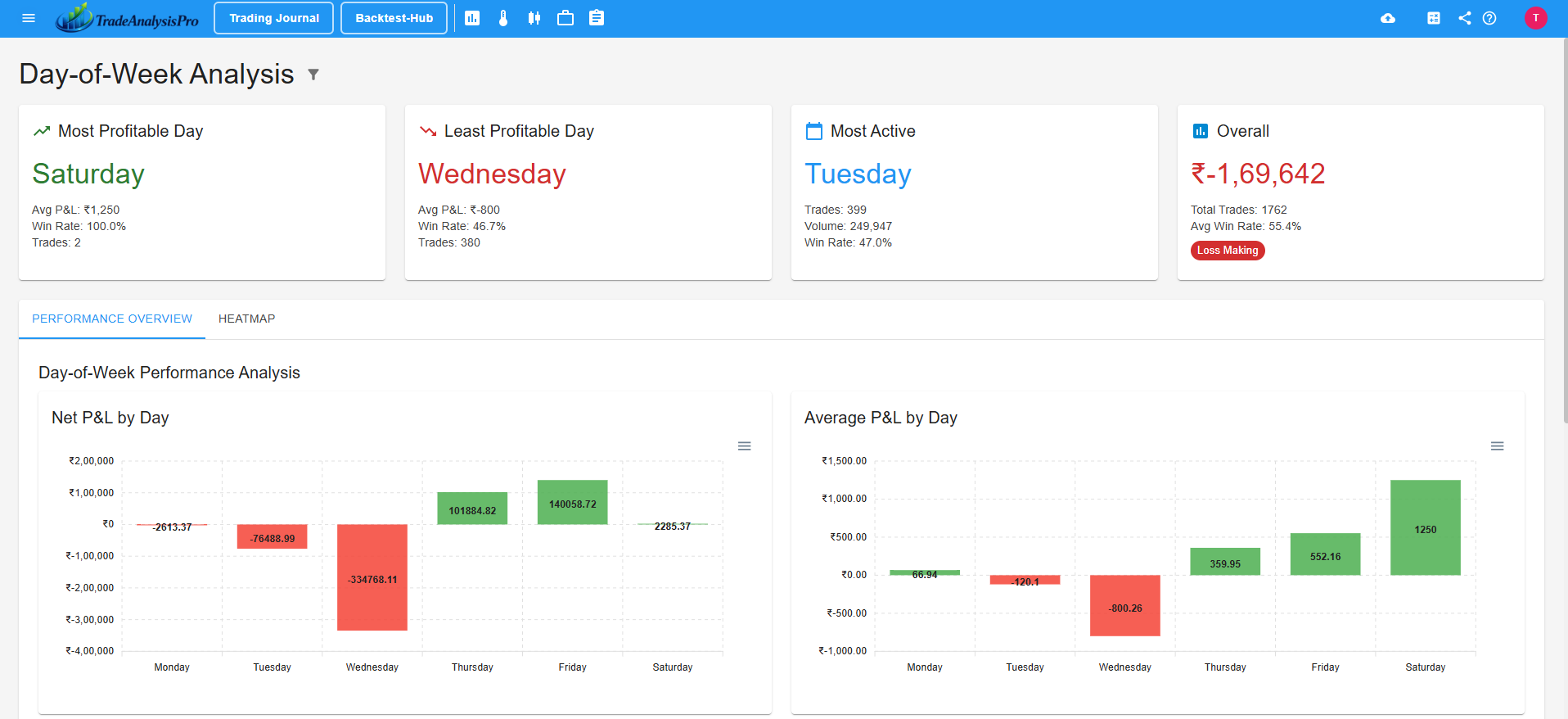Click the Volume: 249,947 text
The height and width of the screenshot is (719, 1568).
(x=848, y=226)
